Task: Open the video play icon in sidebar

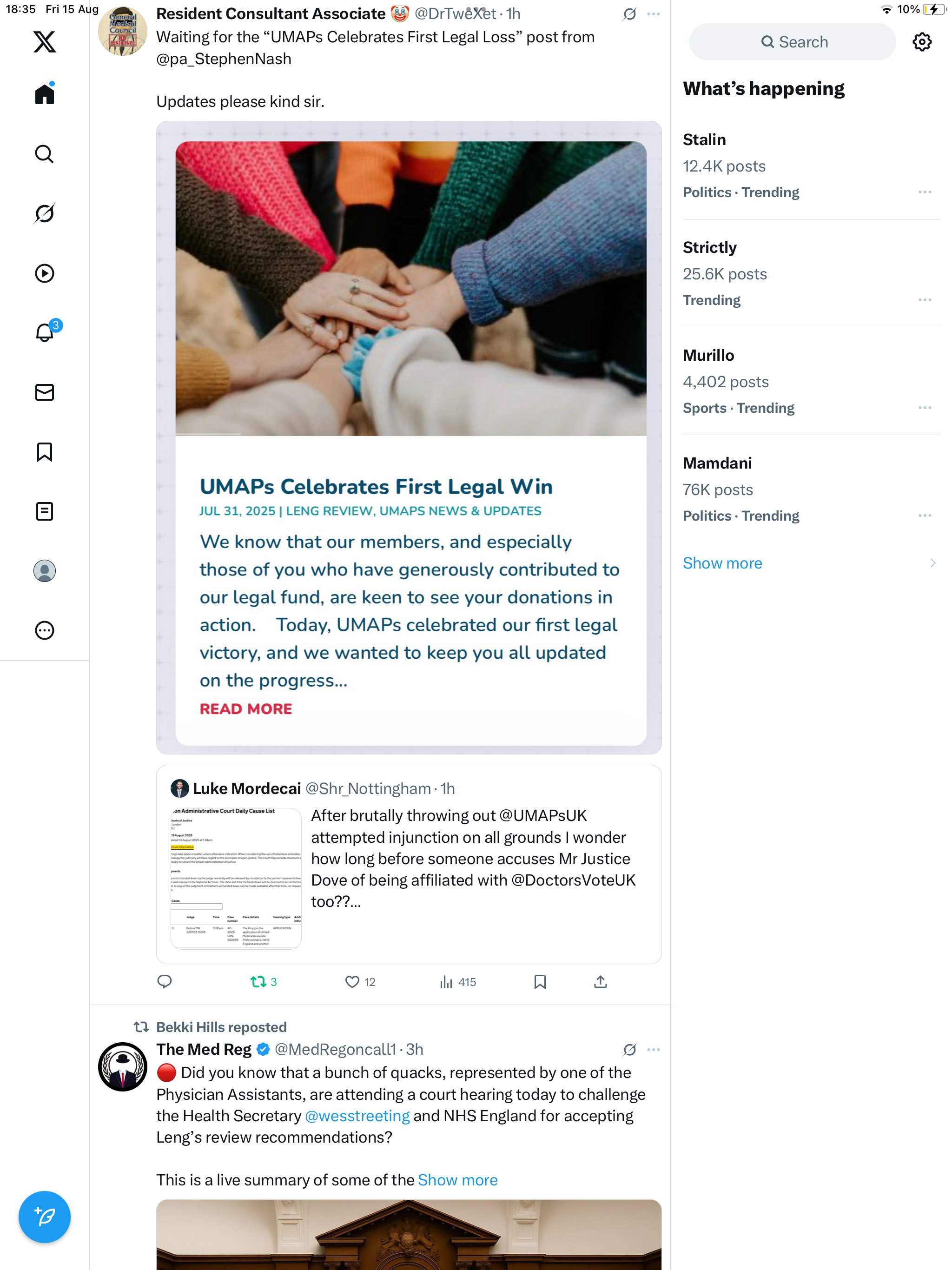Action: point(44,273)
